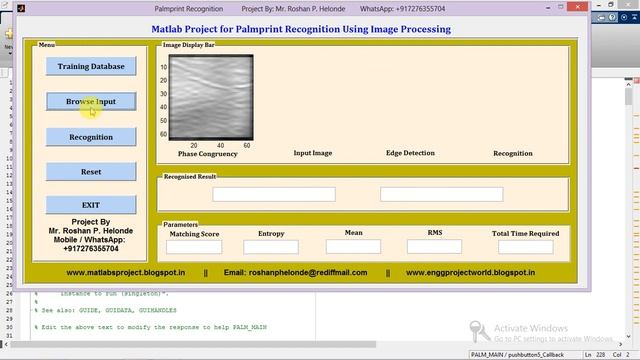Screen dimensions: 640x360
Task: Click the Matching Score value field
Action: point(194,247)
